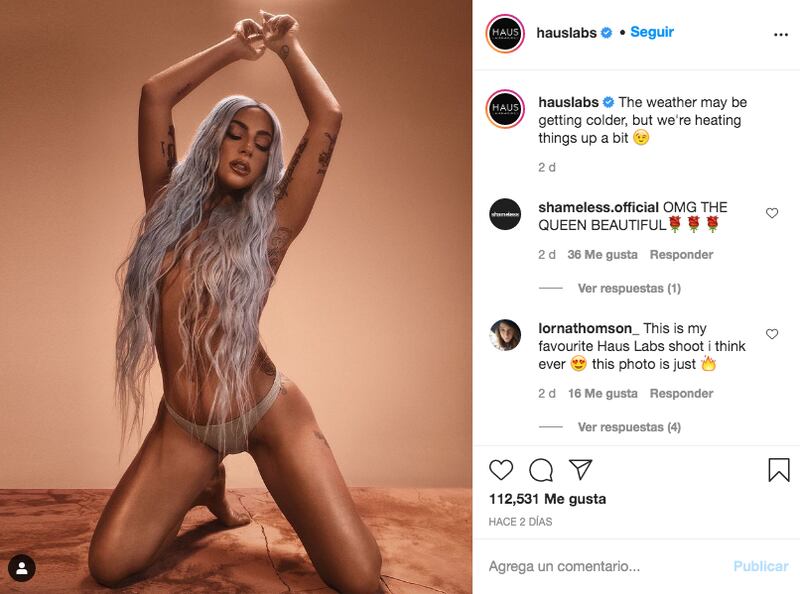Screen dimensions: 800x594
Task: Like the shameless.official comment
Action: click(x=772, y=213)
